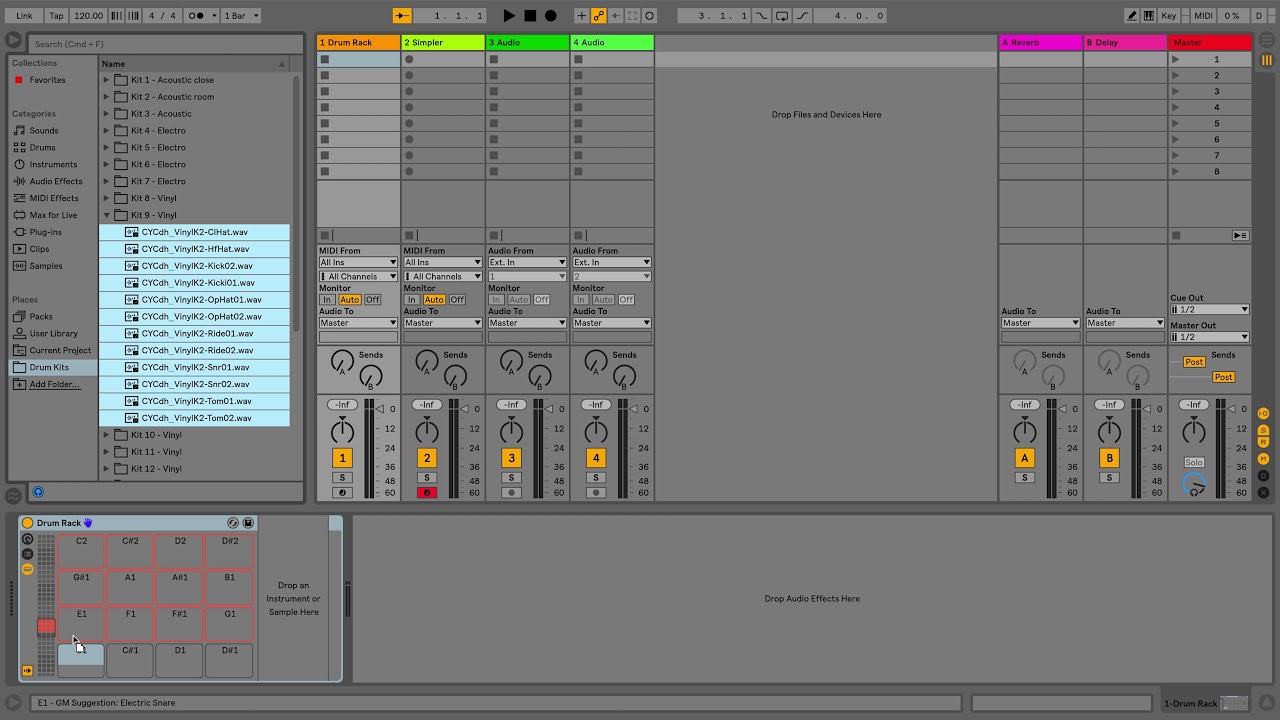Toggle the Loop switch icon
Viewport: 1280px width, 720px height.
pyautogui.click(x=783, y=16)
